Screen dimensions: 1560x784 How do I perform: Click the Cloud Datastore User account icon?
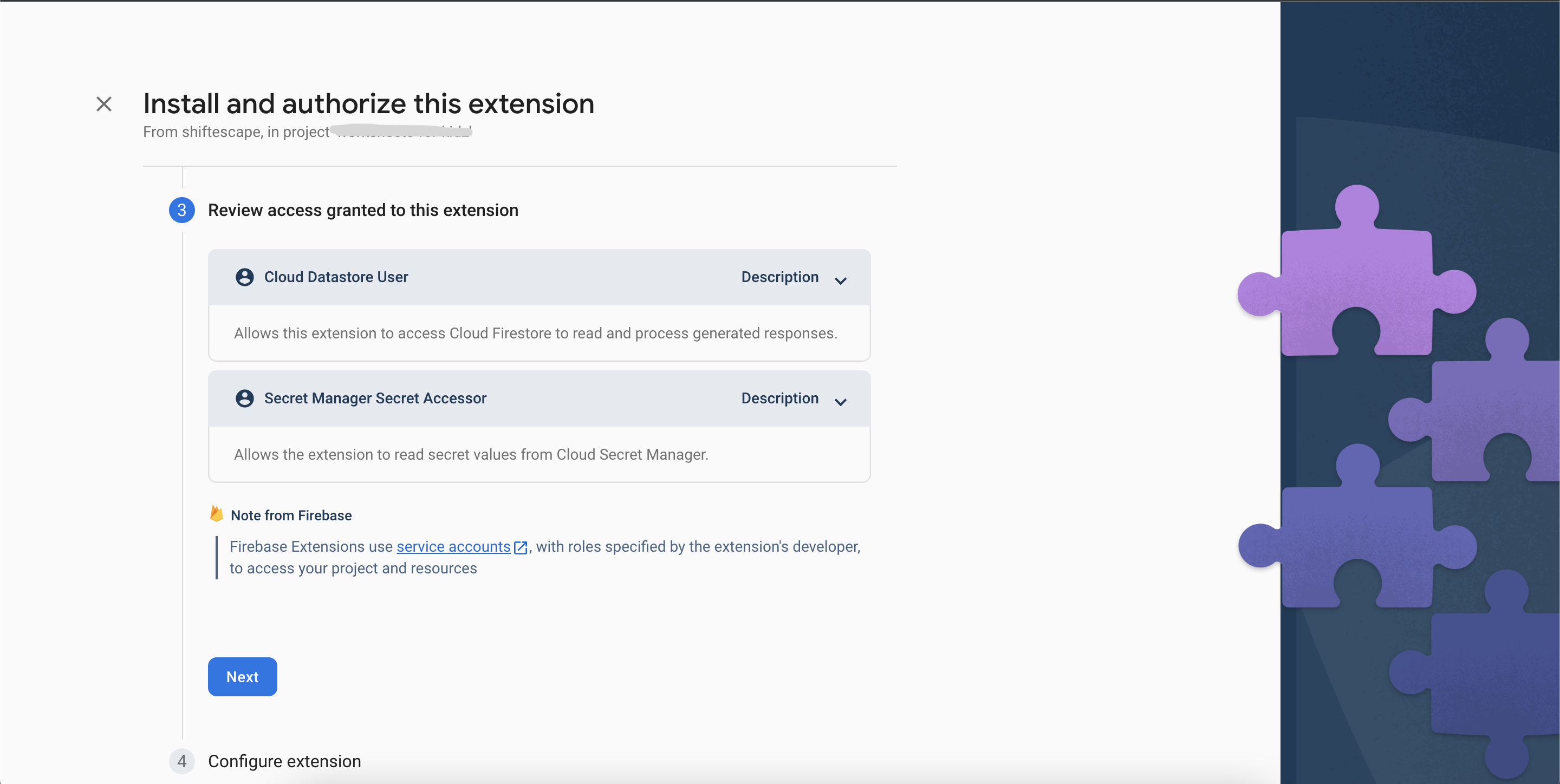[x=245, y=277]
